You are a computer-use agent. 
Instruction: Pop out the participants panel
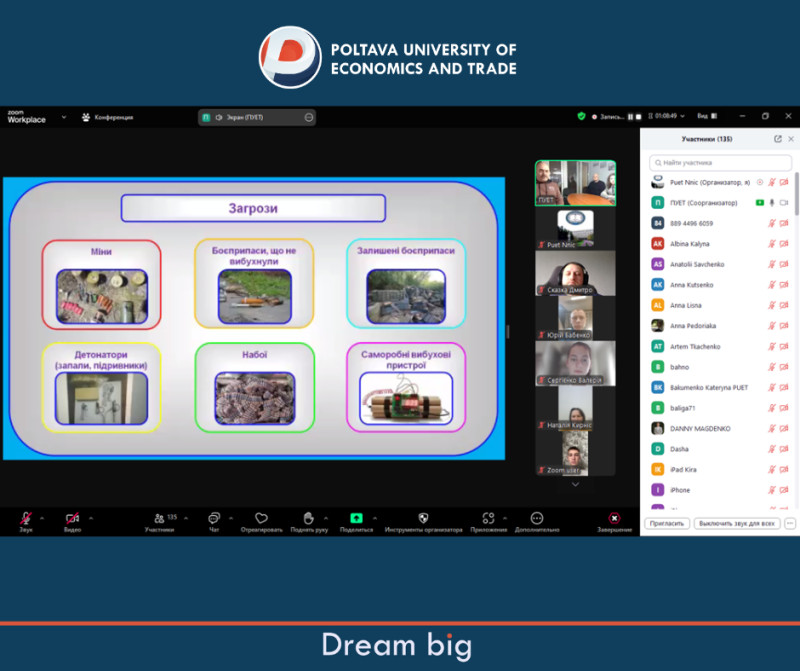778,139
